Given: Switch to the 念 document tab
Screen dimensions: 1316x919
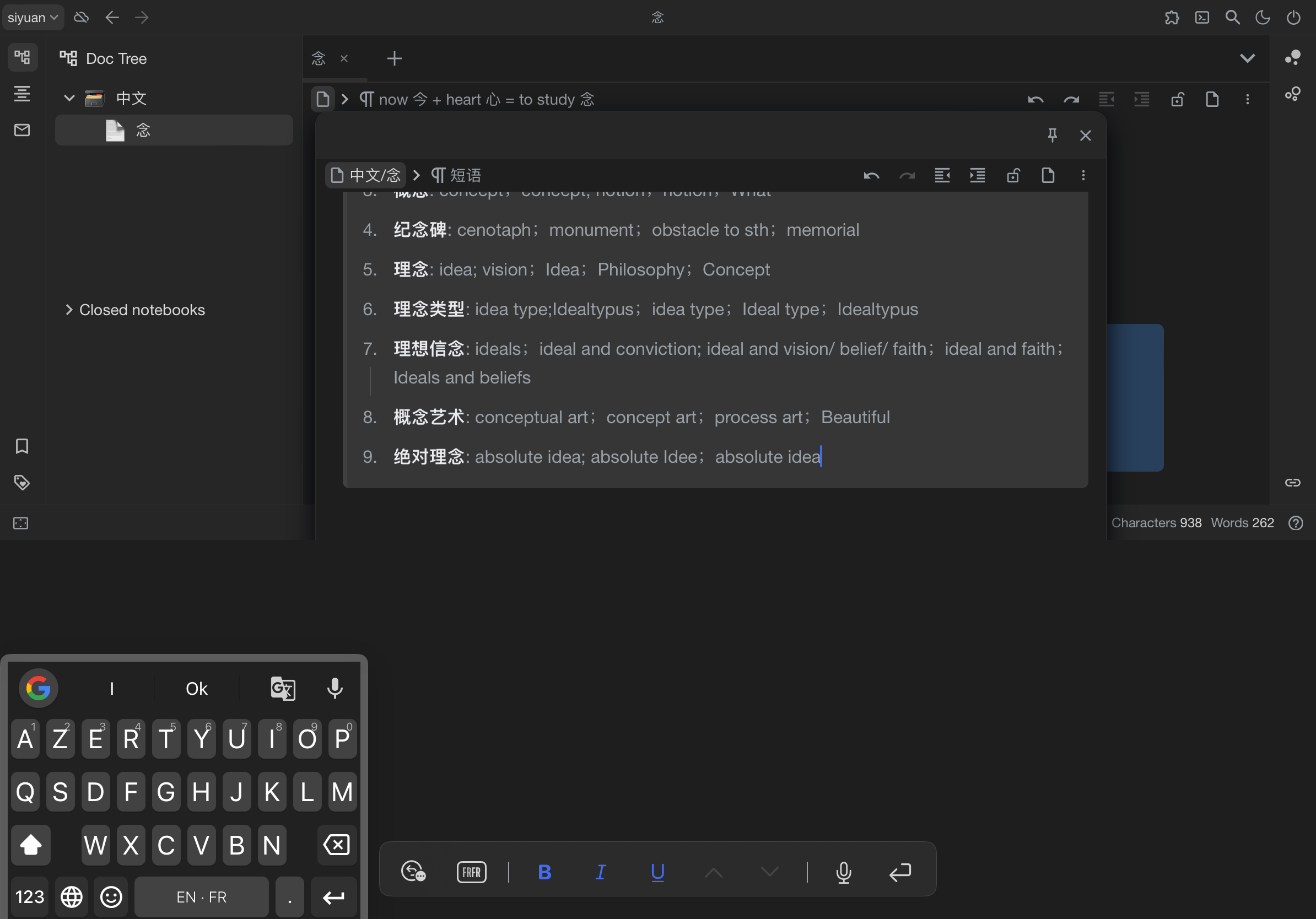Looking at the screenshot, I should 319,58.
